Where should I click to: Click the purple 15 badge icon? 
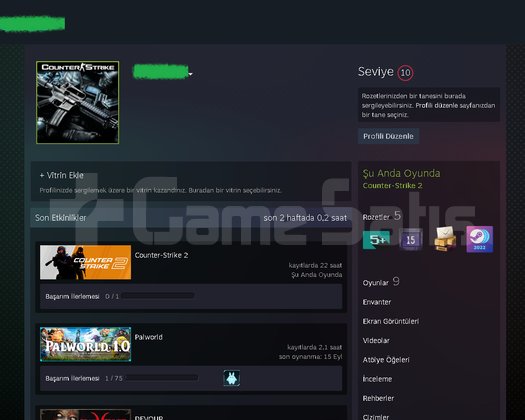click(x=411, y=239)
